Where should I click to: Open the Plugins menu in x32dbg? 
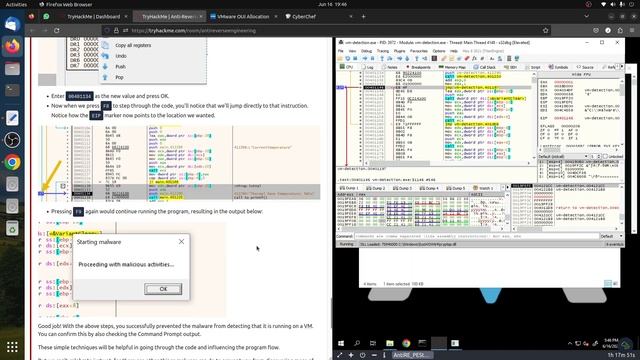(399, 51)
